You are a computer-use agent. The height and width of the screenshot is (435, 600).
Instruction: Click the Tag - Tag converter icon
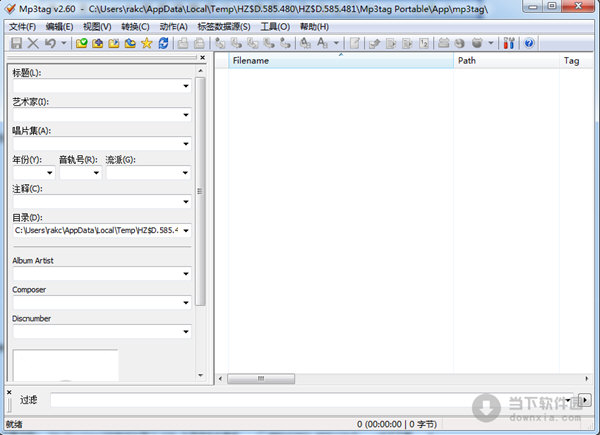285,43
